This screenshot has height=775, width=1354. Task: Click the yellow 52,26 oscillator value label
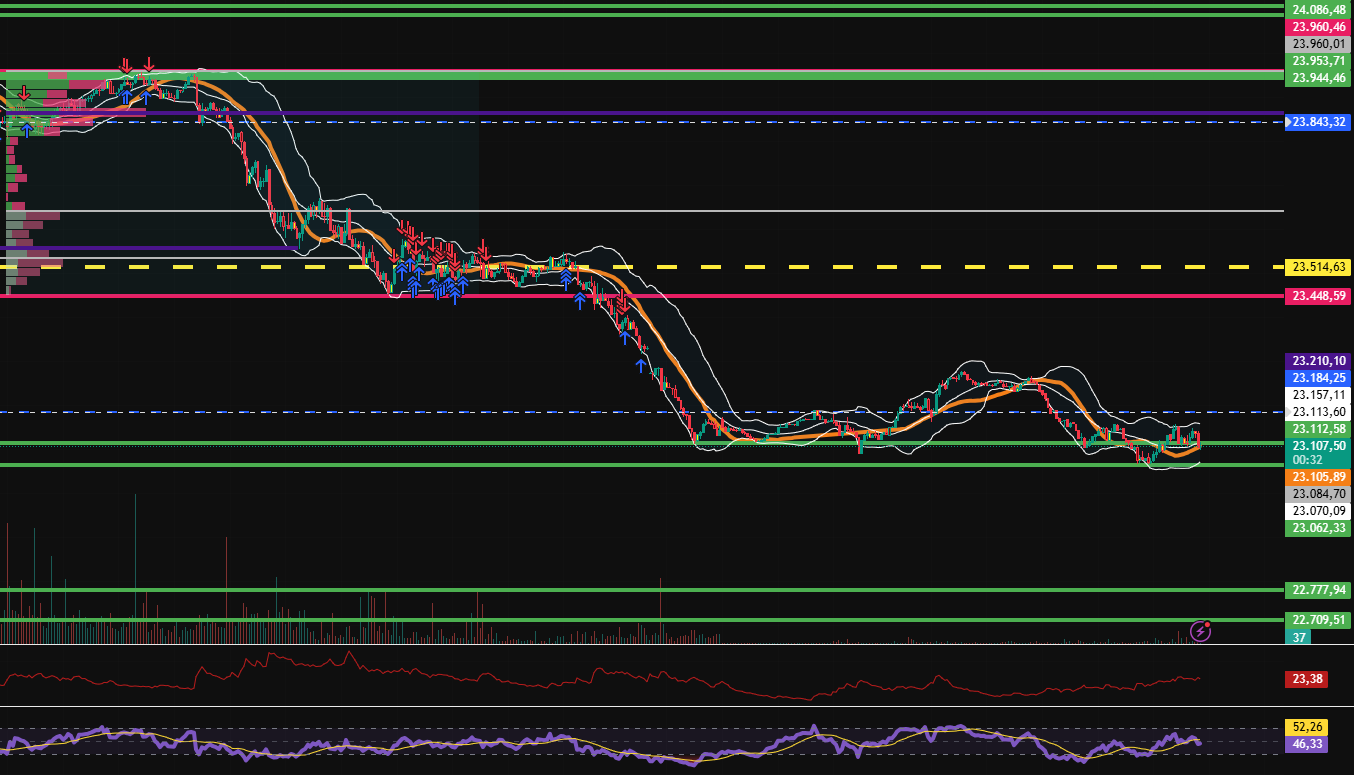(x=1304, y=727)
